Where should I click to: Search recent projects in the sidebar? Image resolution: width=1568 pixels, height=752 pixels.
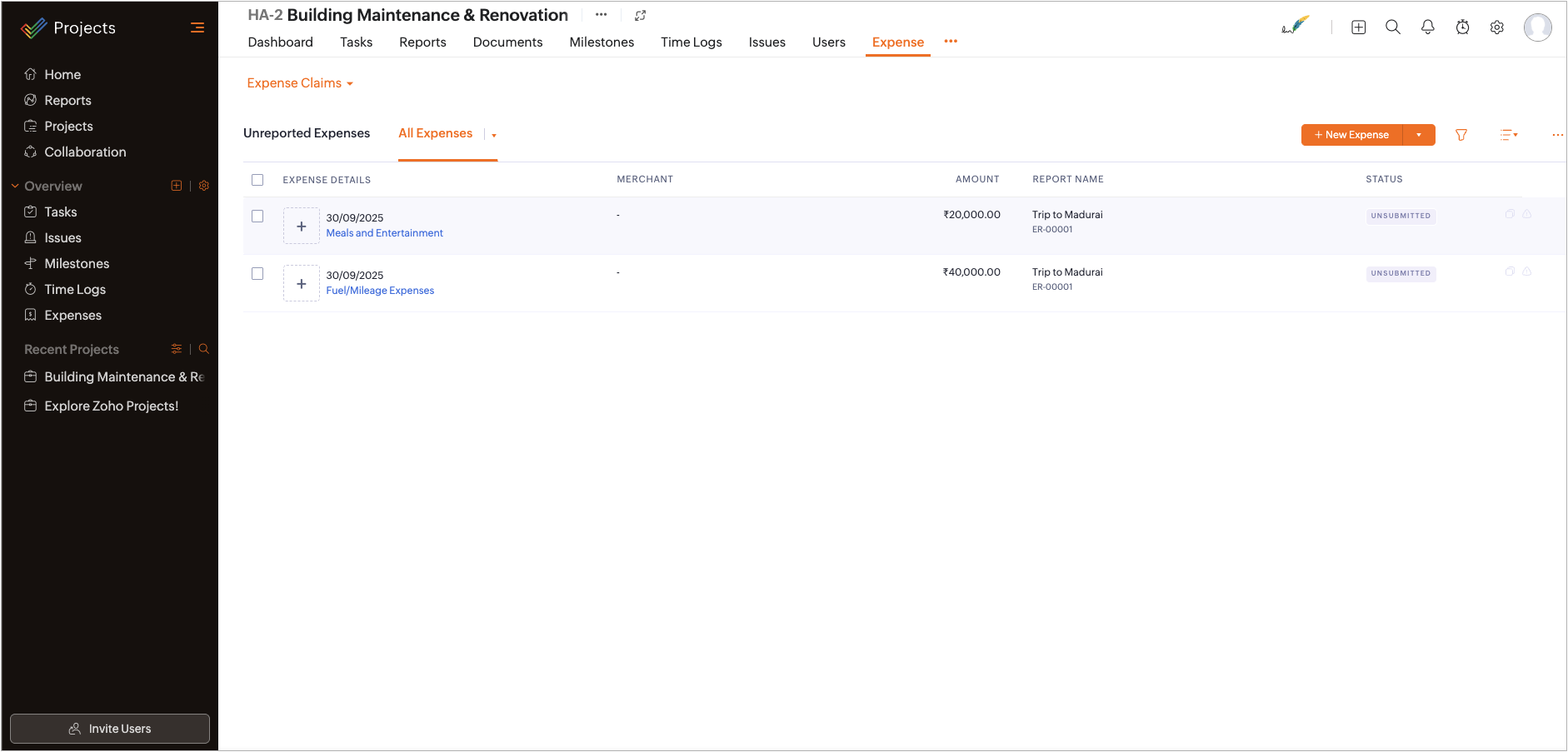tap(203, 349)
